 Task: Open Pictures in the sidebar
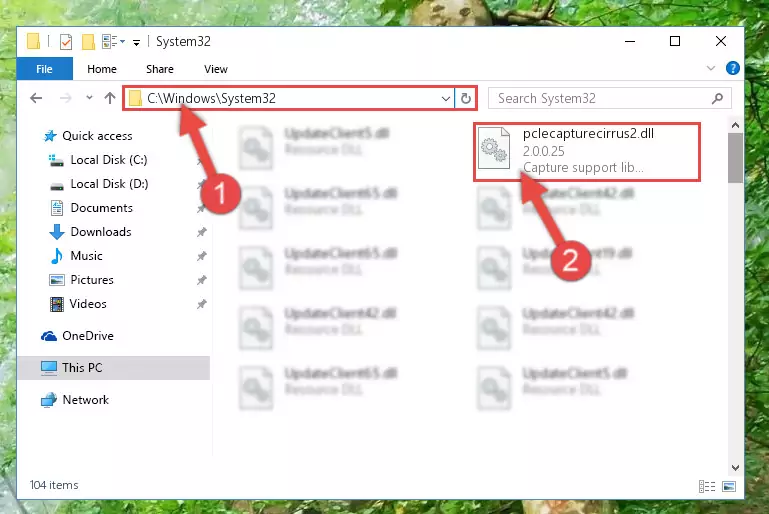[92, 280]
